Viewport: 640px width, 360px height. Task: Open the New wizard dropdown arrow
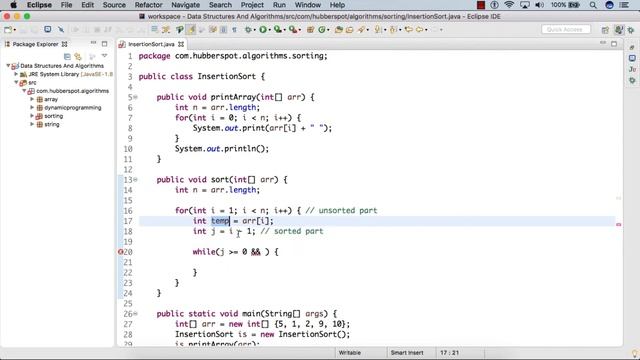(x=14, y=30)
